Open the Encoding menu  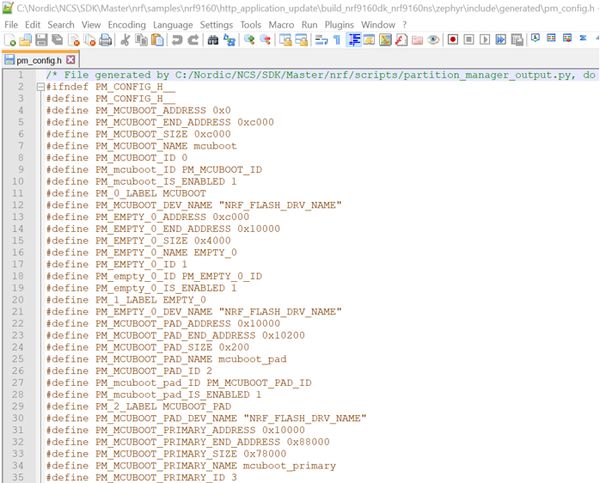pos(127,24)
